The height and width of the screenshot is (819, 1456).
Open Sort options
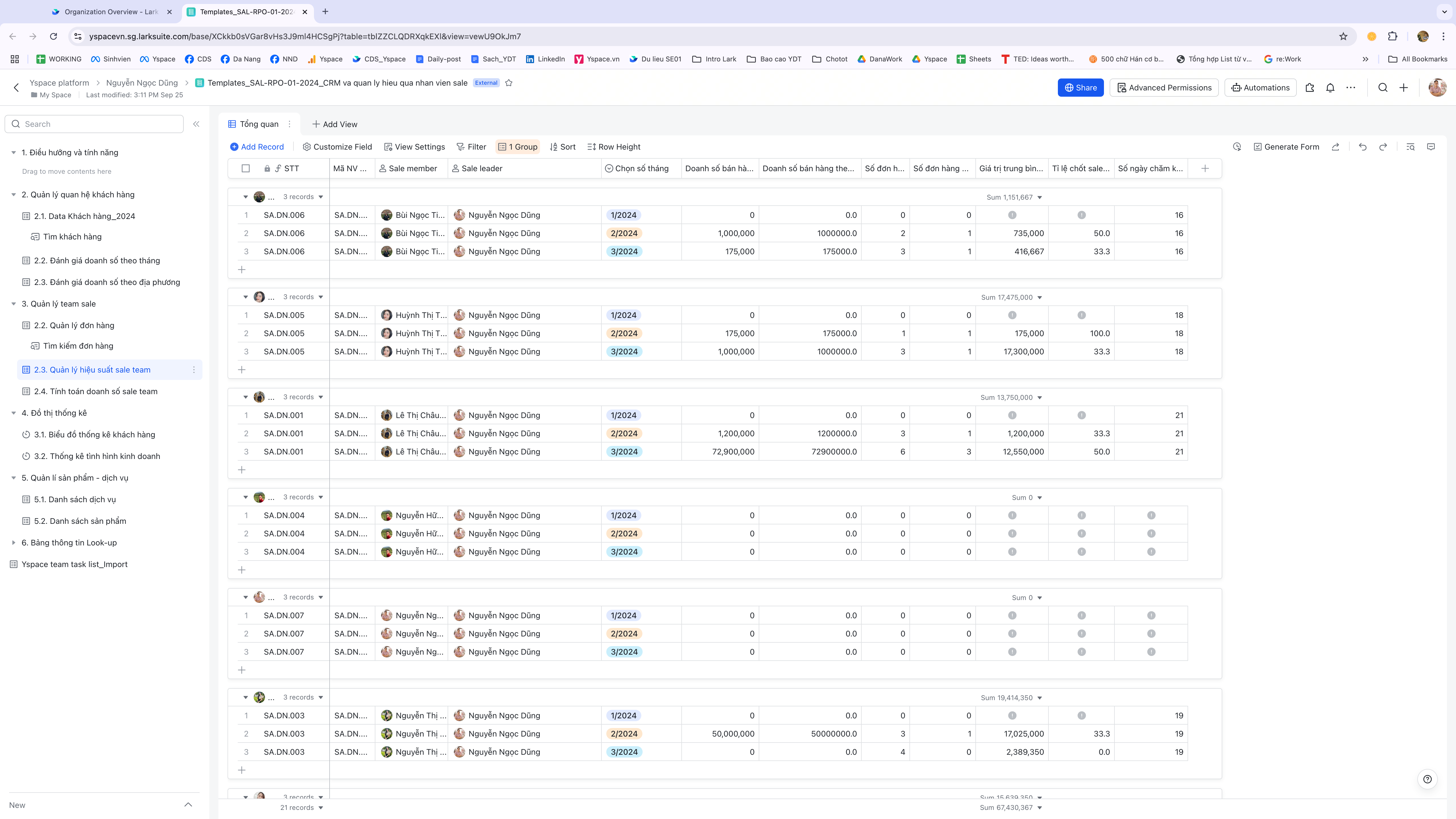tap(562, 147)
